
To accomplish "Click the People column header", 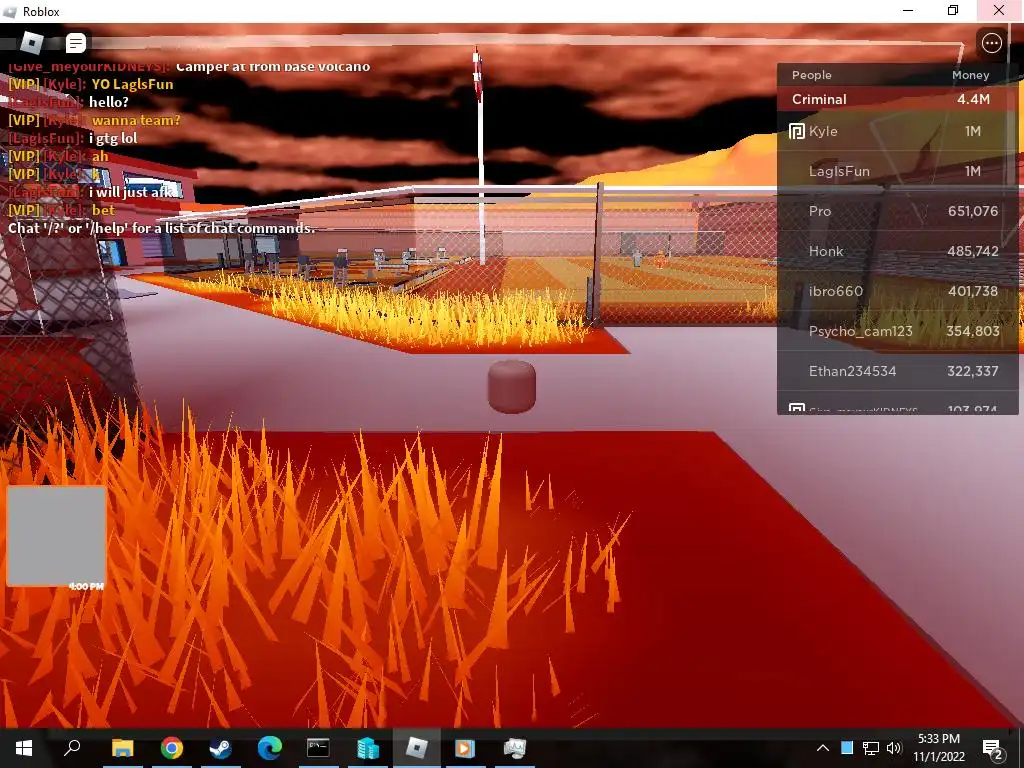I will pyautogui.click(x=812, y=75).
